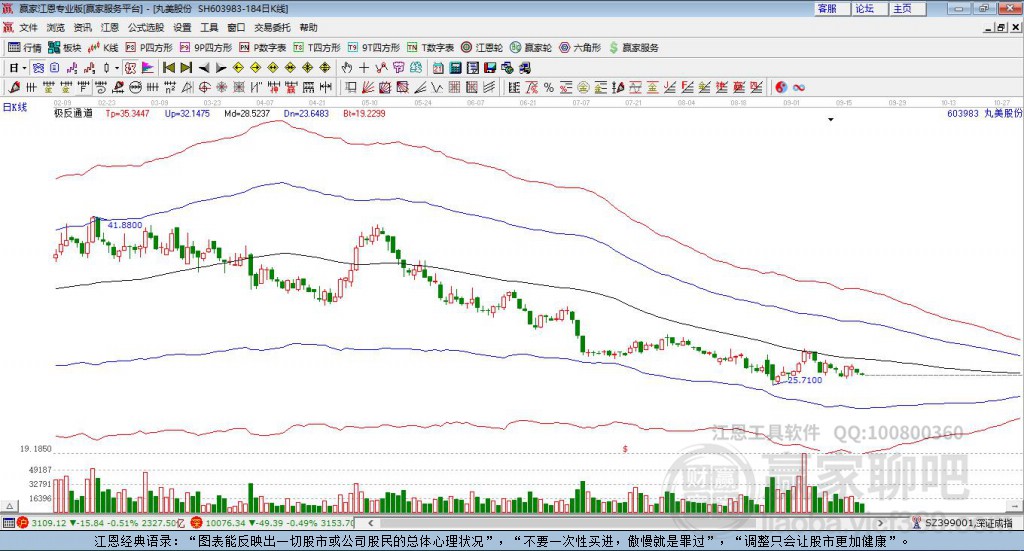
Task: Click the yin-yang taiji icon
Action: 781,87
